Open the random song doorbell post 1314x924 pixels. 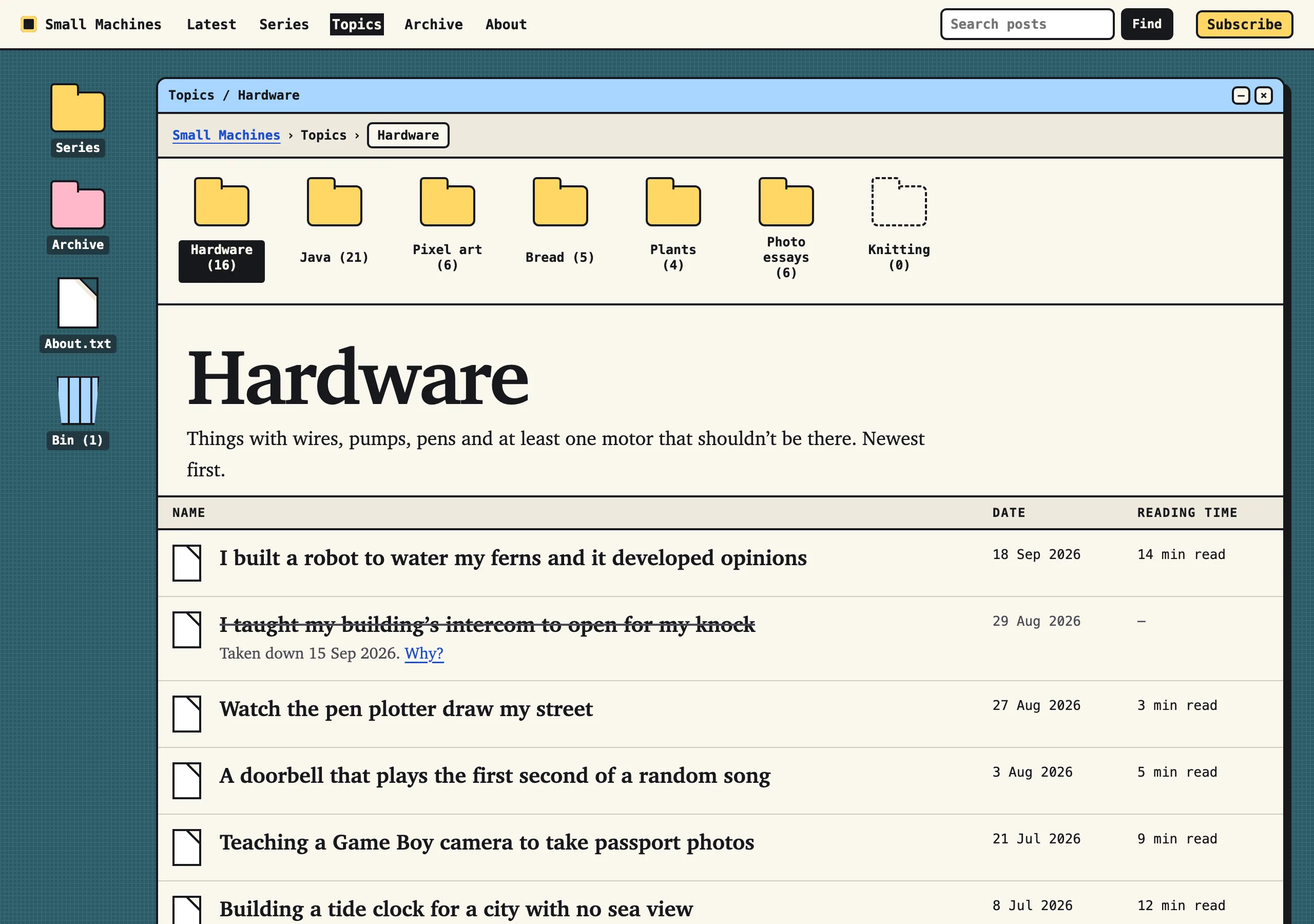[495, 776]
